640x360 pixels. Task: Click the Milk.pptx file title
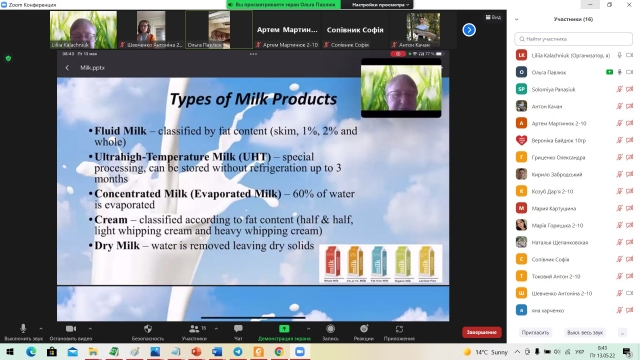pyautogui.click(x=92, y=68)
